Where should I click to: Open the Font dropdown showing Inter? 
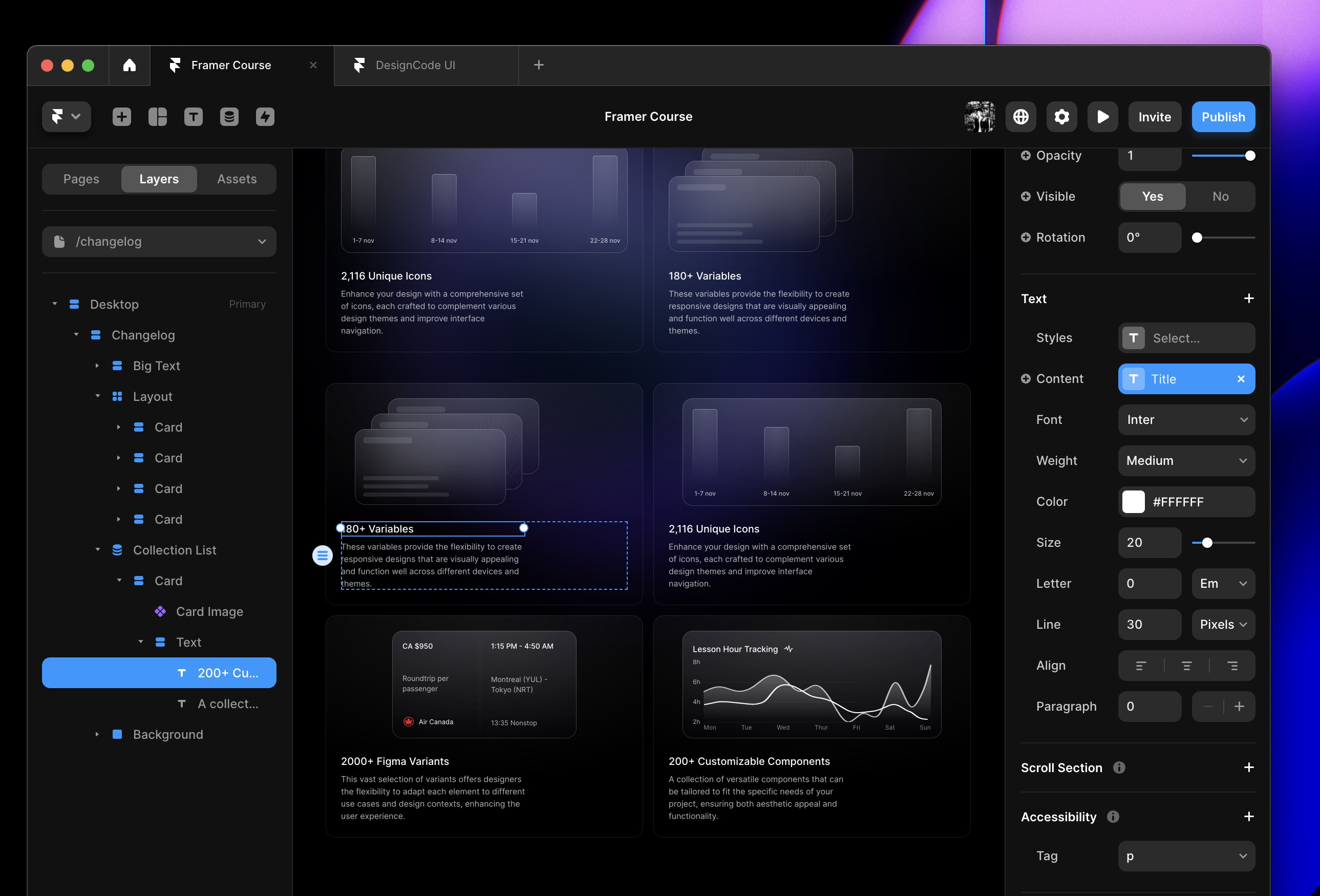click(x=1186, y=420)
